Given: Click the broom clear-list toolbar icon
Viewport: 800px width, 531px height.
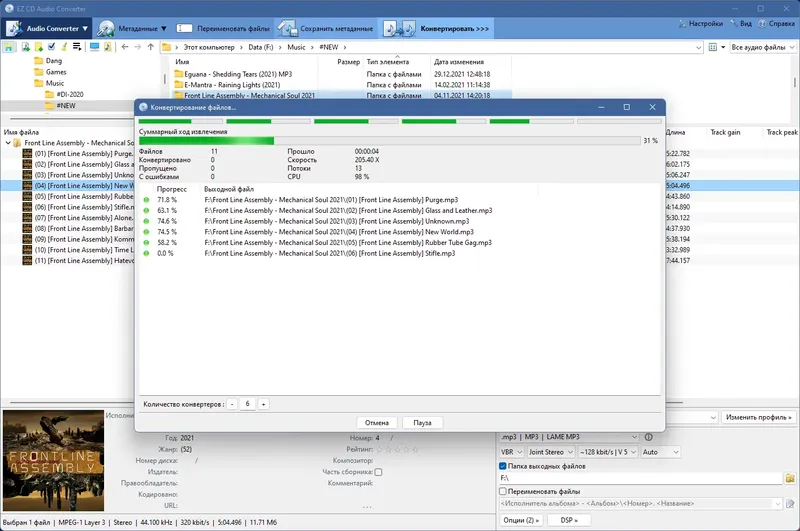Looking at the screenshot, I should 64,47.
